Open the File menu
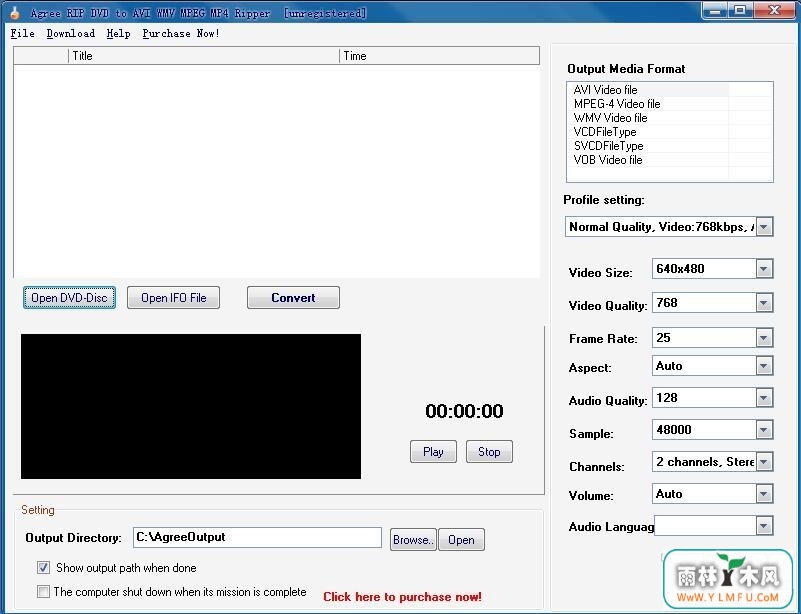Viewport: 801px width, 614px height. pos(22,34)
